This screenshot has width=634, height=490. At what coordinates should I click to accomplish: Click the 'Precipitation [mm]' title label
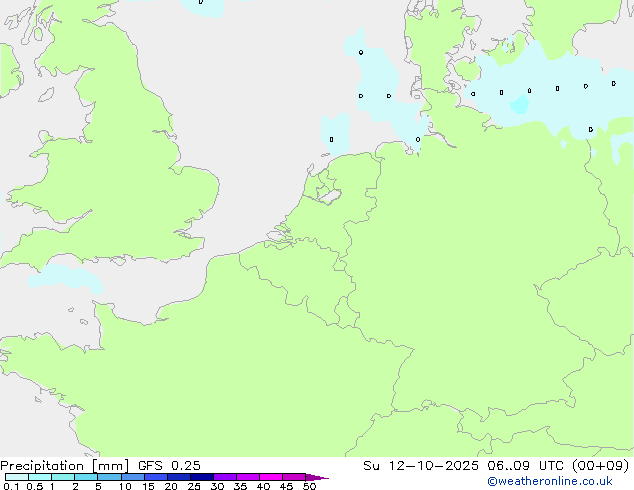tap(64, 466)
